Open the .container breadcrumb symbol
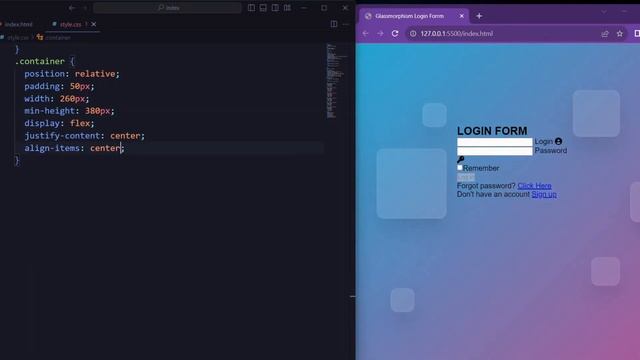 click(x=57, y=38)
